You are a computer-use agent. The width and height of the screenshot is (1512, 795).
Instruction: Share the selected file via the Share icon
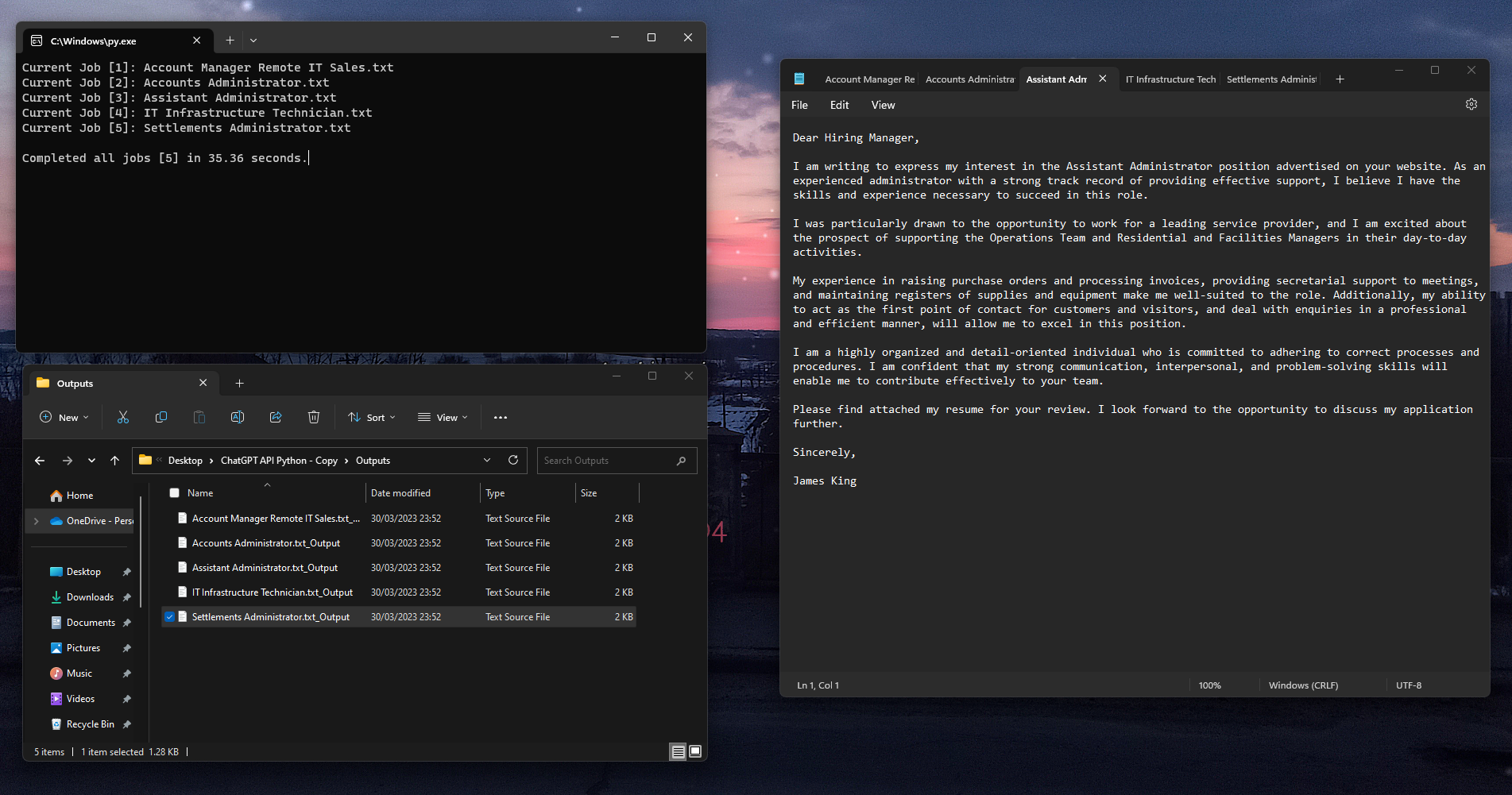pyautogui.click(x=276, y=417)
